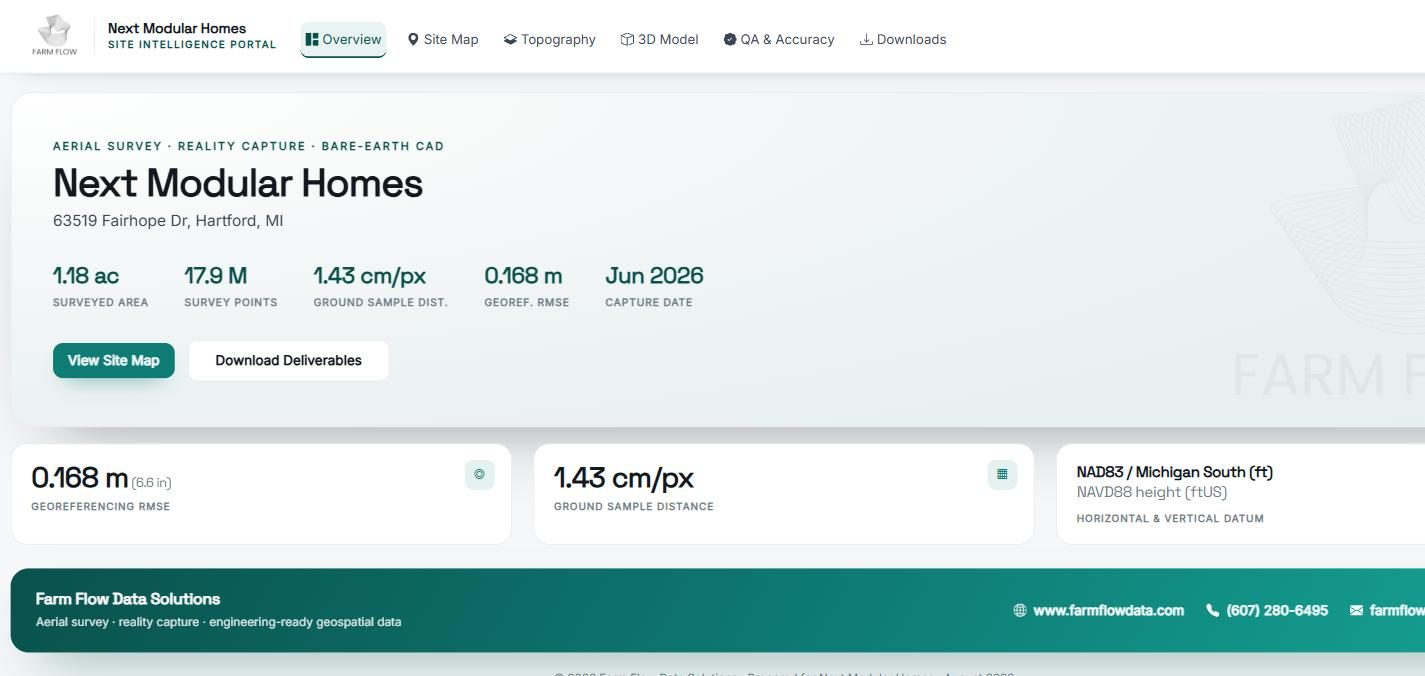
Task: Click the 3D Model cube icon
Action: pos(627,40)
